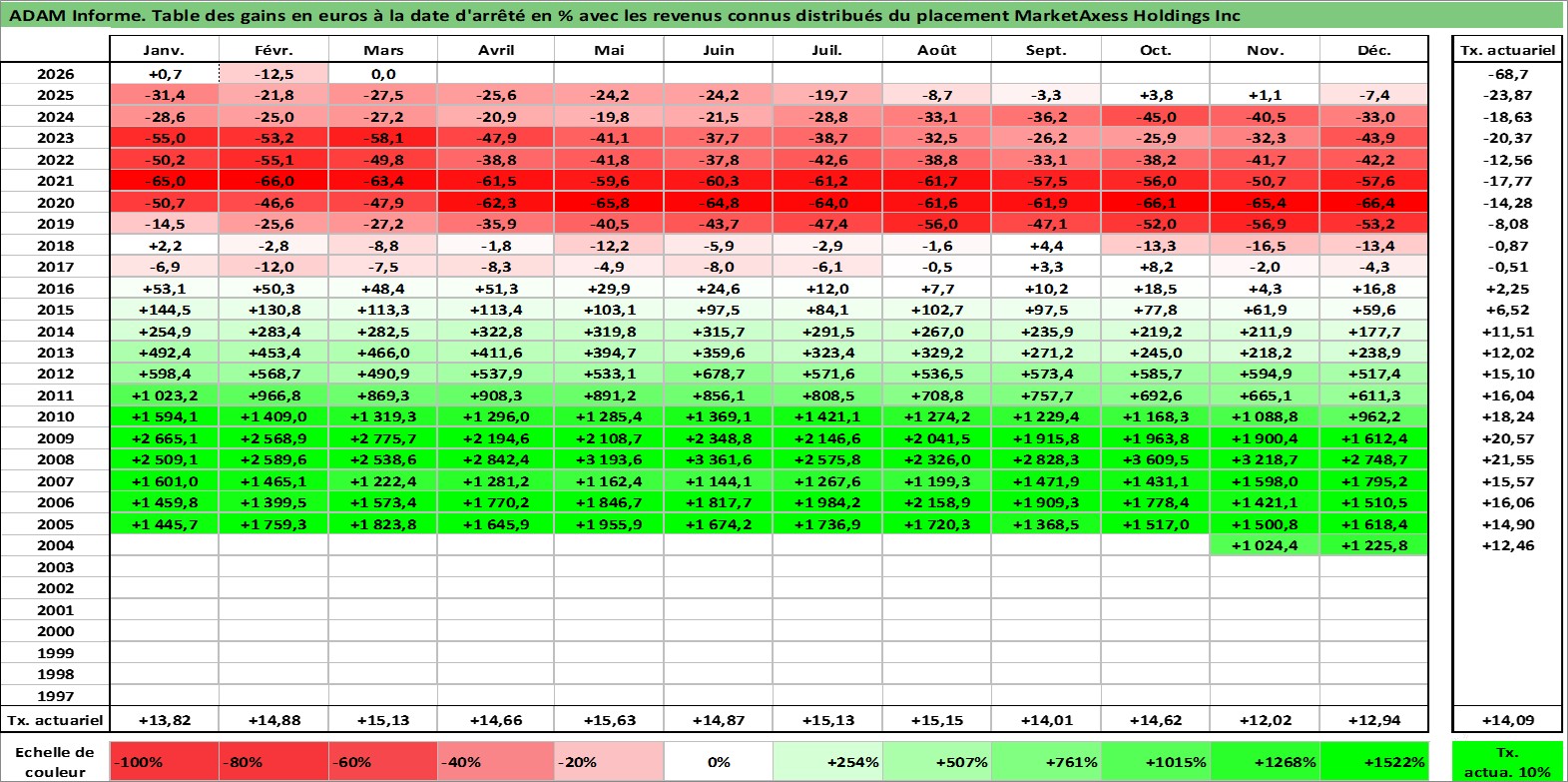Select the +507% color scale swatch
The height and width of the screenshot is (782, 1568).
tap(937, 761)
